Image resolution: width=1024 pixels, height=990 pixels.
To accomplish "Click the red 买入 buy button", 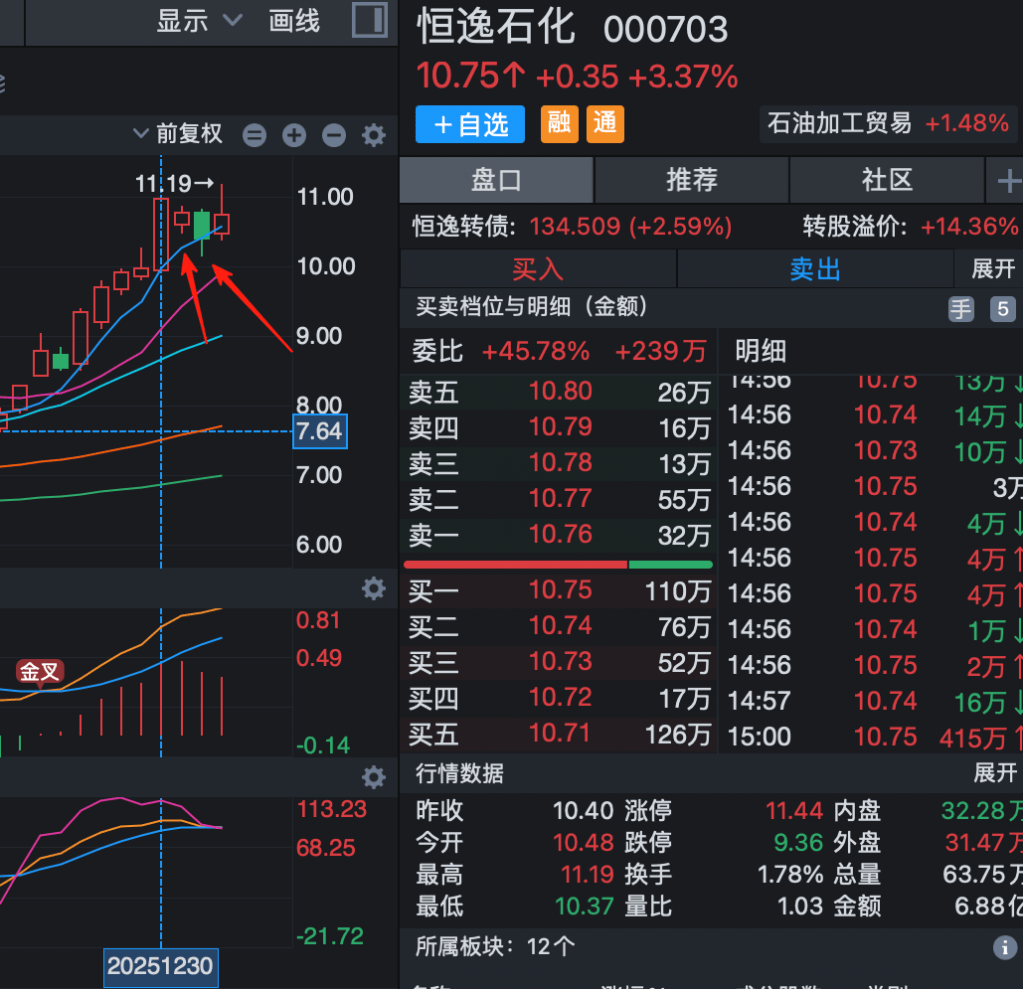I will (538, 269).
